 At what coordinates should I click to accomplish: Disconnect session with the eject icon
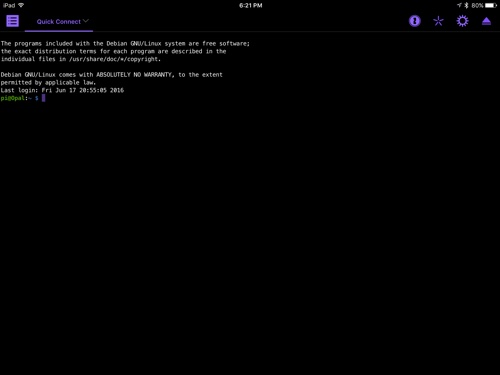point(486,21)
